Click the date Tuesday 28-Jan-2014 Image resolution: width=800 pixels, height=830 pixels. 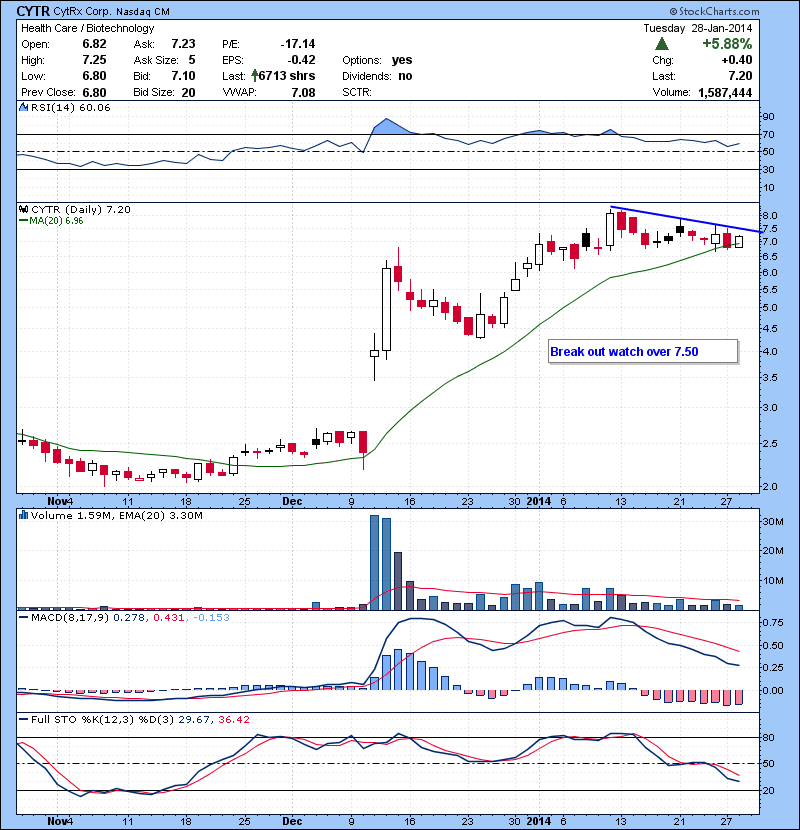coord(697,28)
